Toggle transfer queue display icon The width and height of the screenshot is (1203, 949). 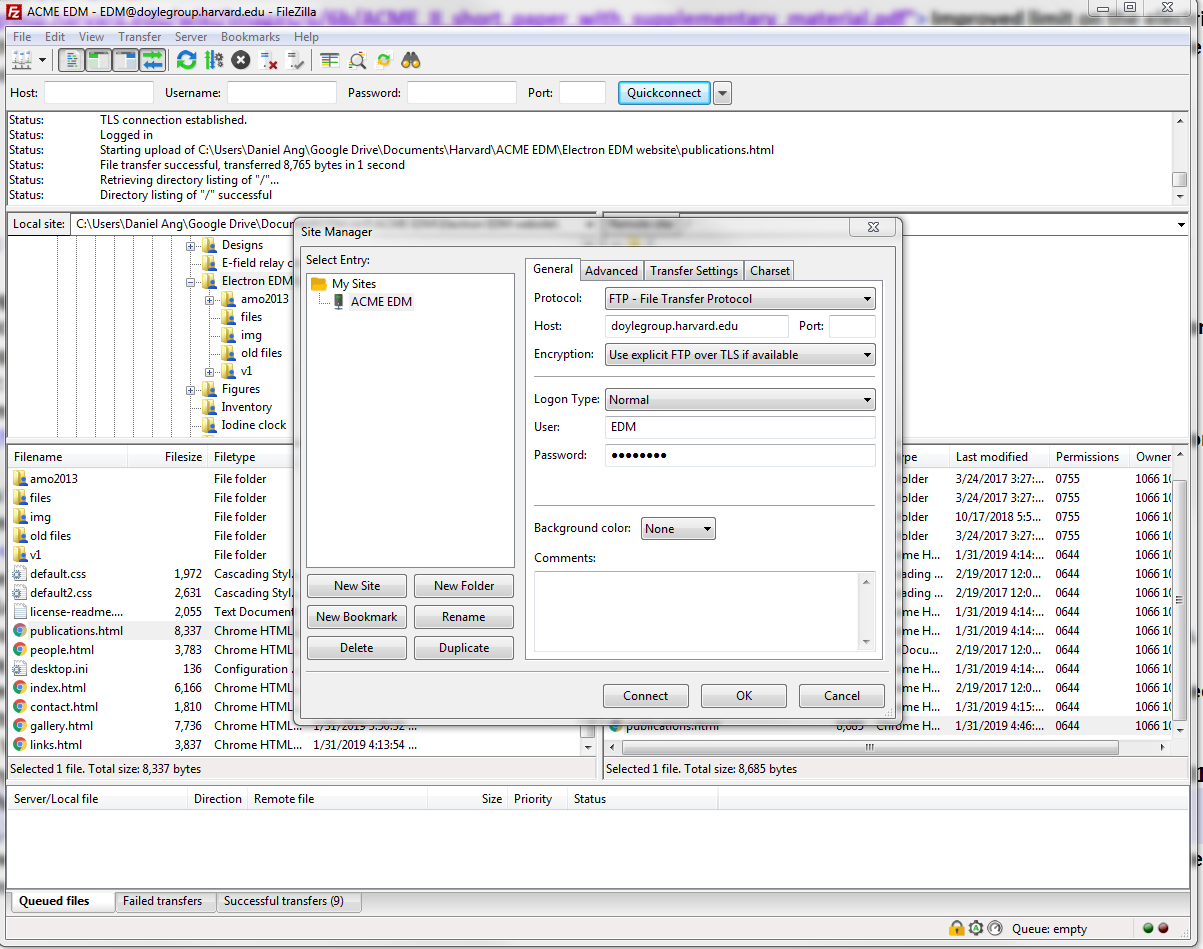[x=152, y=61]
